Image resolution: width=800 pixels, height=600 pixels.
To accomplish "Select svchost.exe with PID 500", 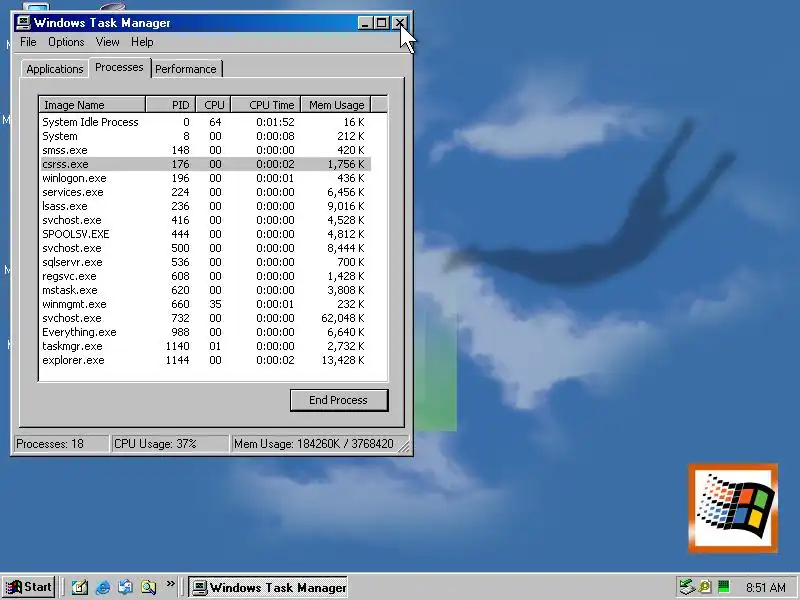I will pyautogui.click(x=206, y=248).
